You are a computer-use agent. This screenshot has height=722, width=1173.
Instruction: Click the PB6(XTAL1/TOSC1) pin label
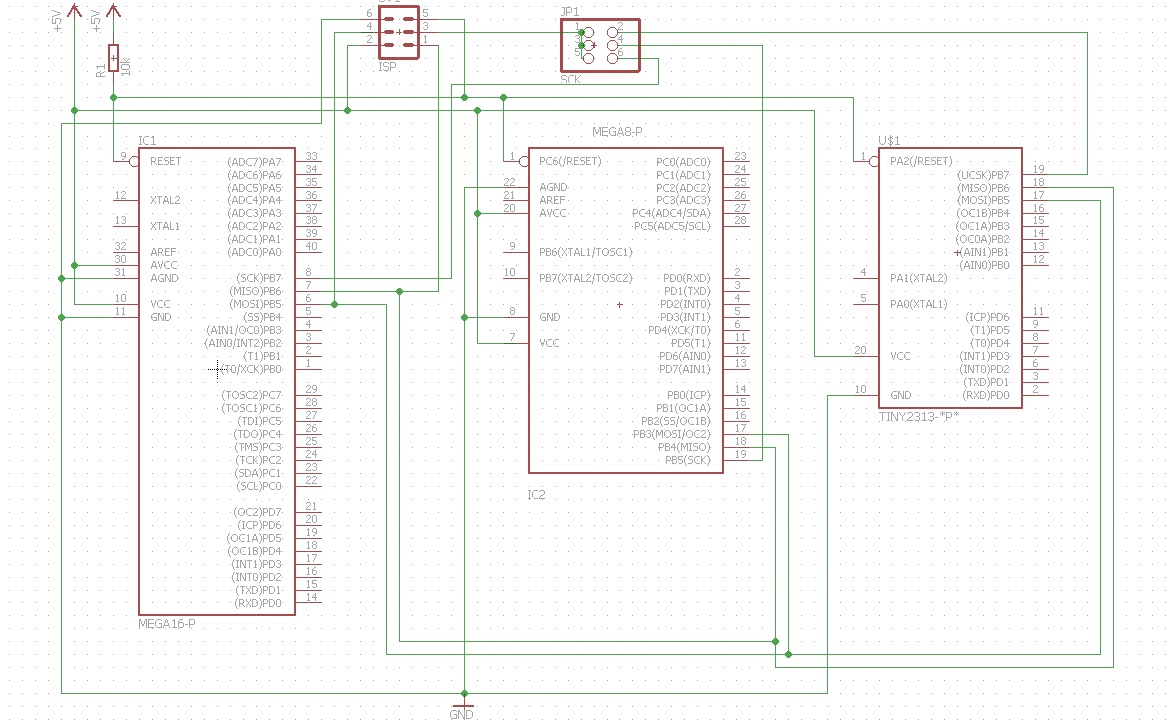(x=586, y=252)
